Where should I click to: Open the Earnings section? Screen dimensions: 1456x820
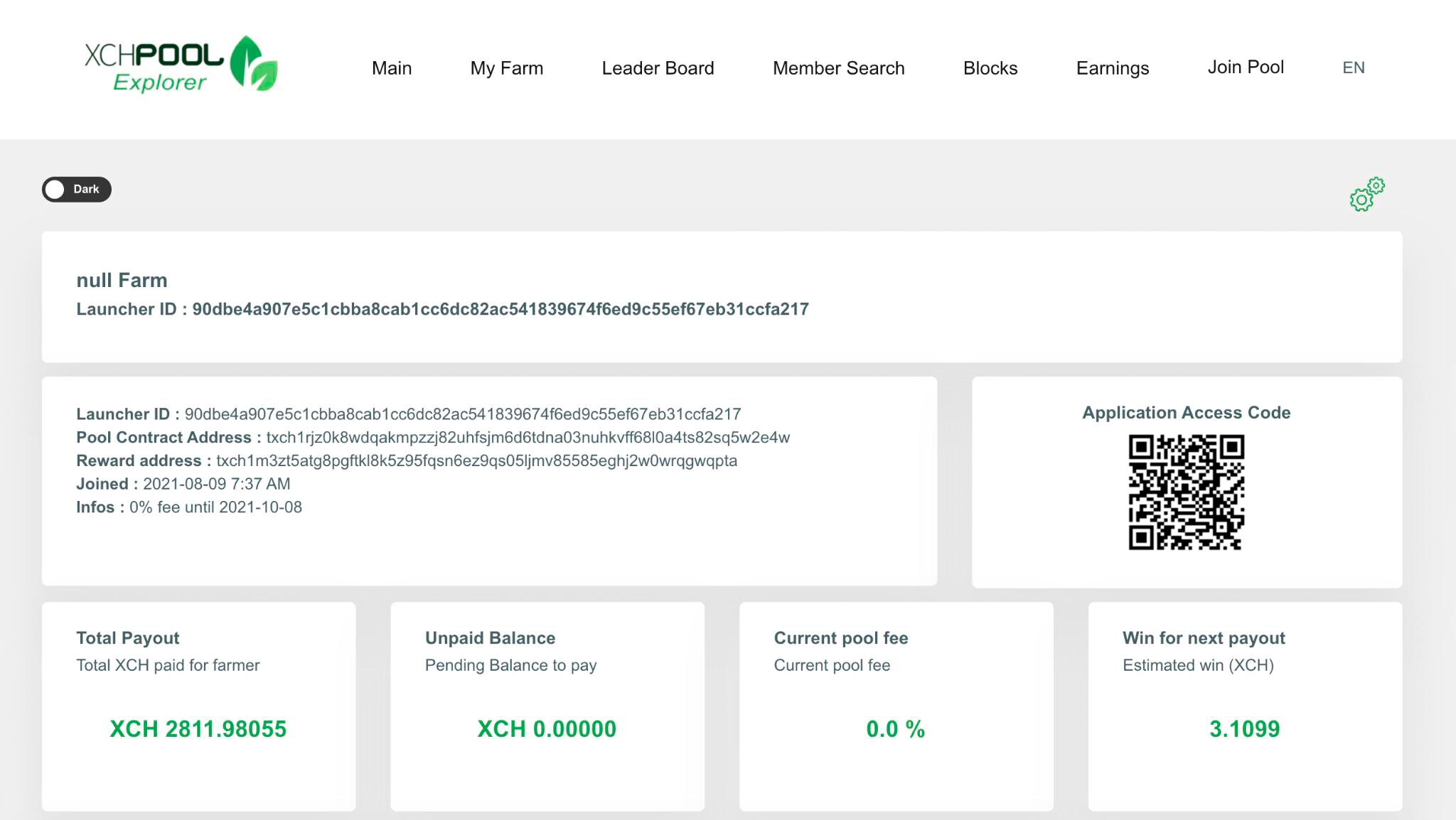[x=1113, y=68]
